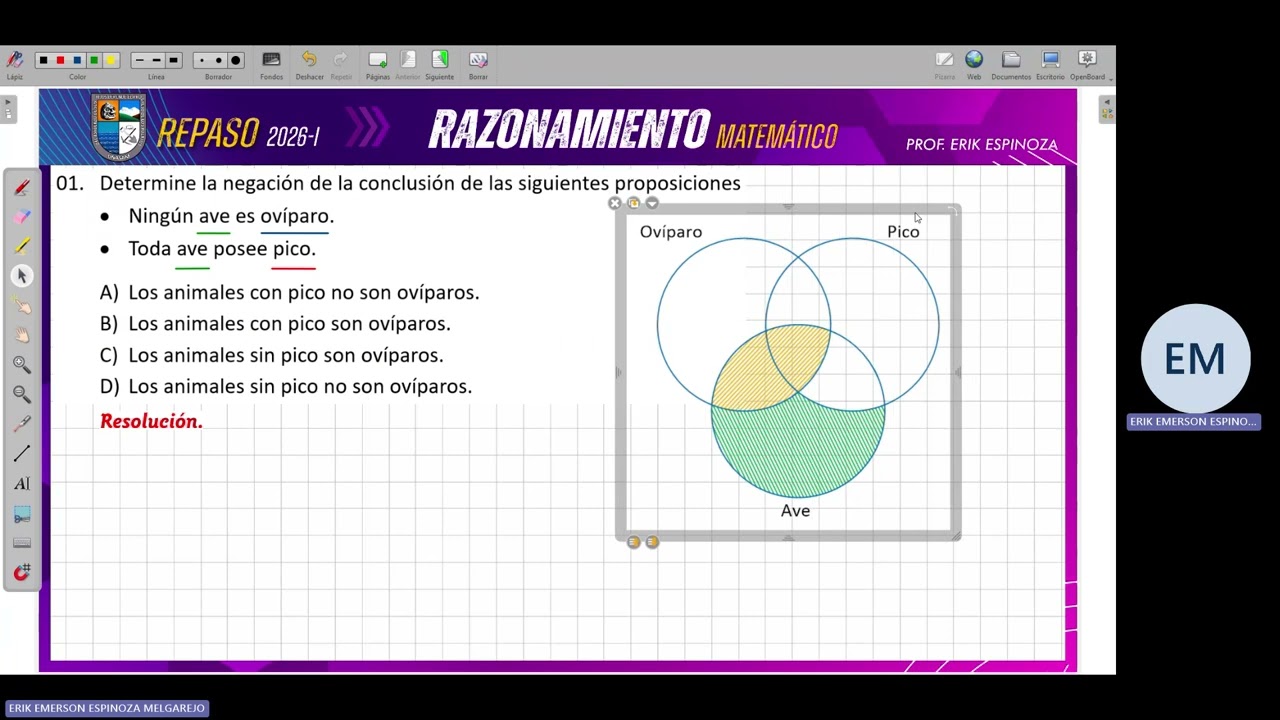Choose the thin line width

coord(139,60)
